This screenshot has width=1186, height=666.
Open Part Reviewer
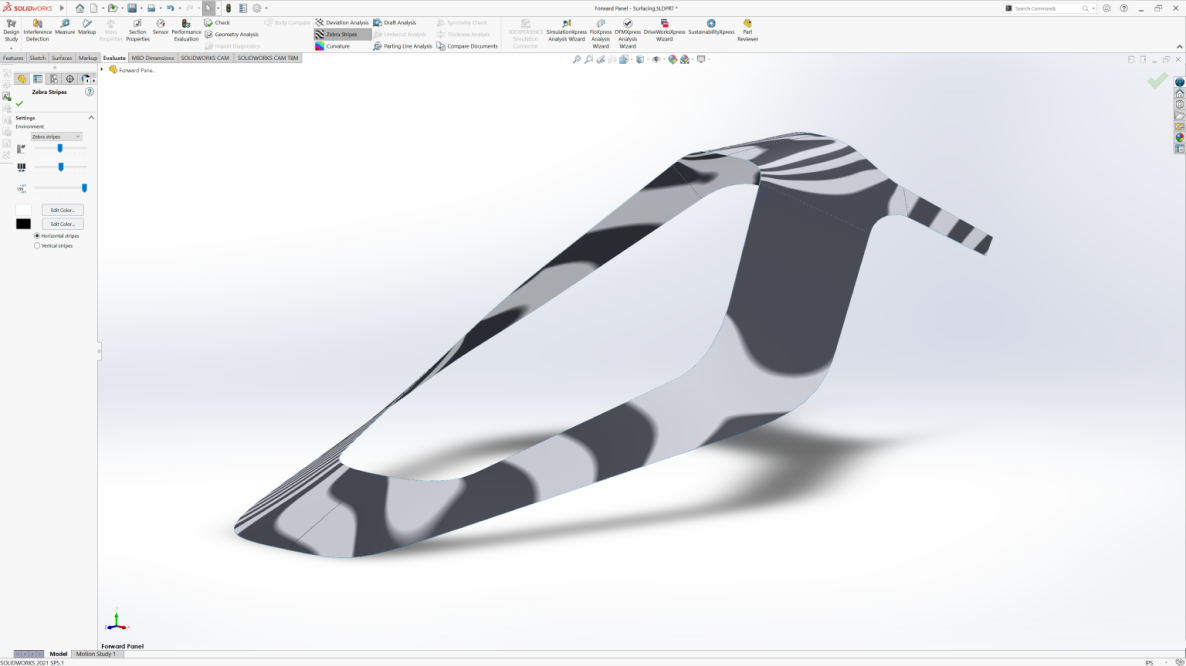(747, 30)
